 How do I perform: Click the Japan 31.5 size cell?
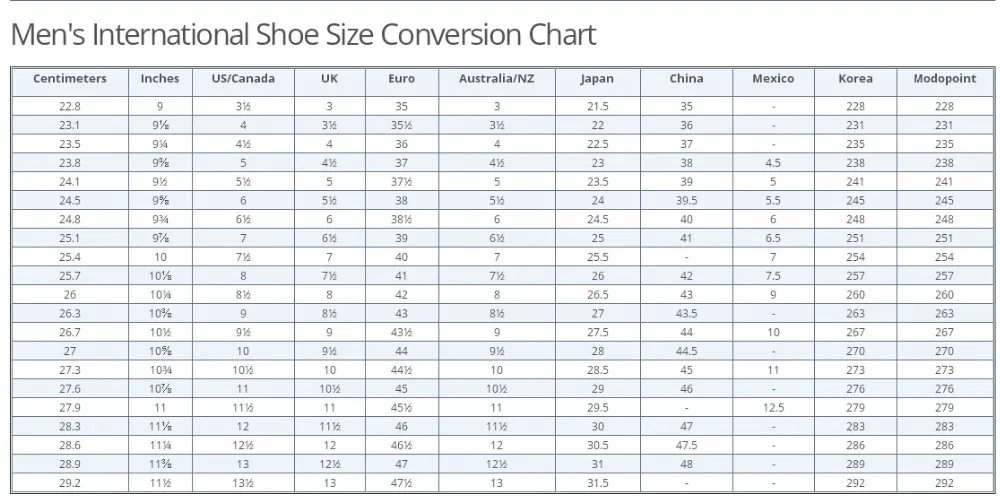[597, 483]
